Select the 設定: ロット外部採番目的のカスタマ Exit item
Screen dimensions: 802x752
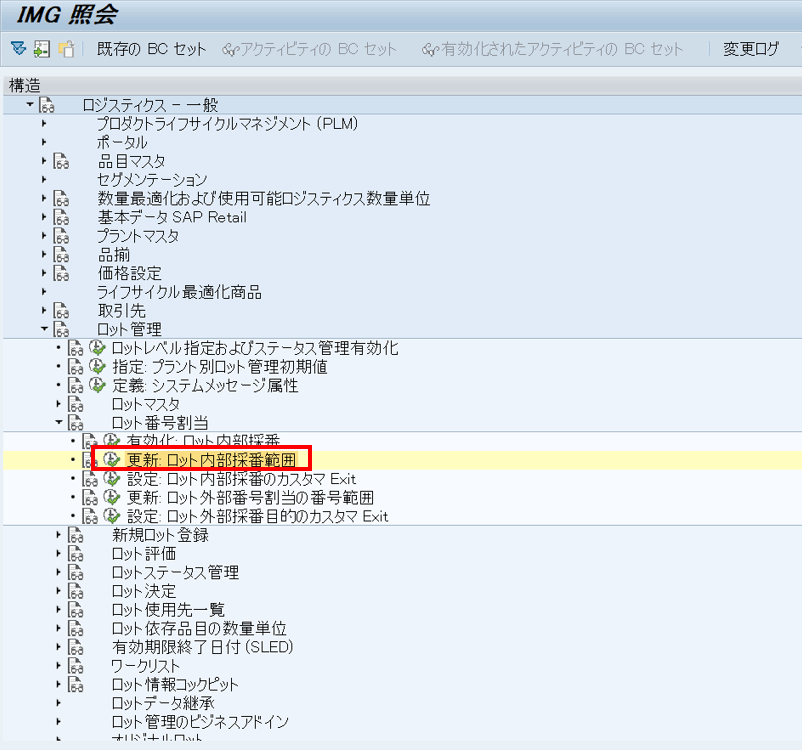[257, 517]
